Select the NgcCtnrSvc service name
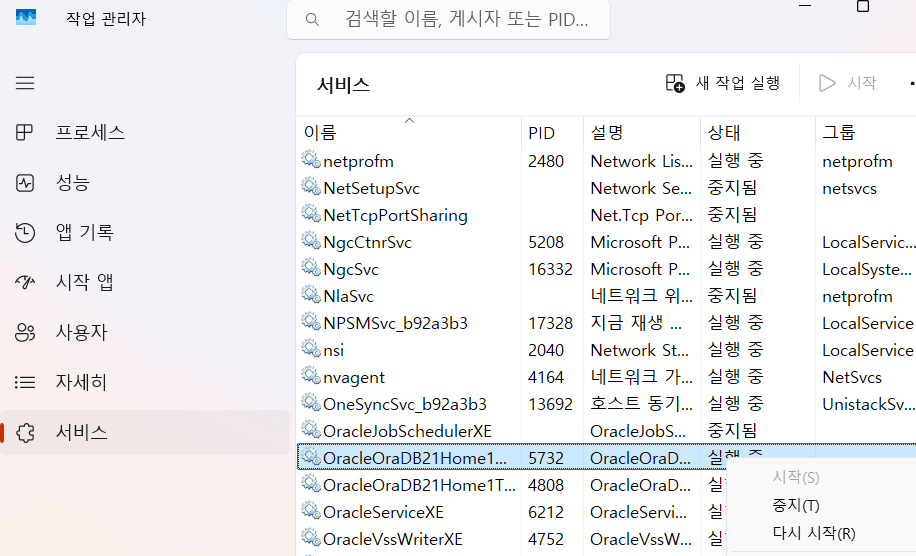This screenshot has height=556, width=916. (367, 242)
